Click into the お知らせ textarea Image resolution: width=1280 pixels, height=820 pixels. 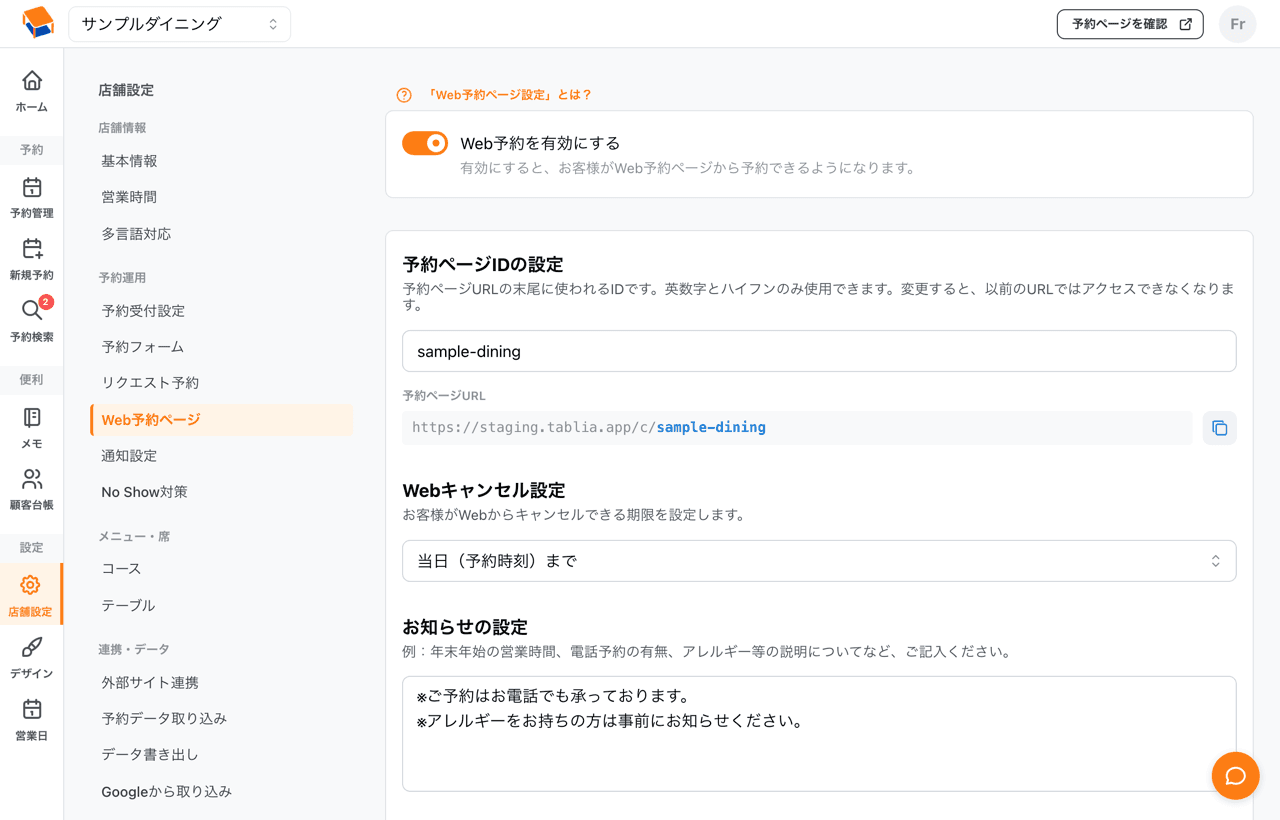tap(819, 734)
